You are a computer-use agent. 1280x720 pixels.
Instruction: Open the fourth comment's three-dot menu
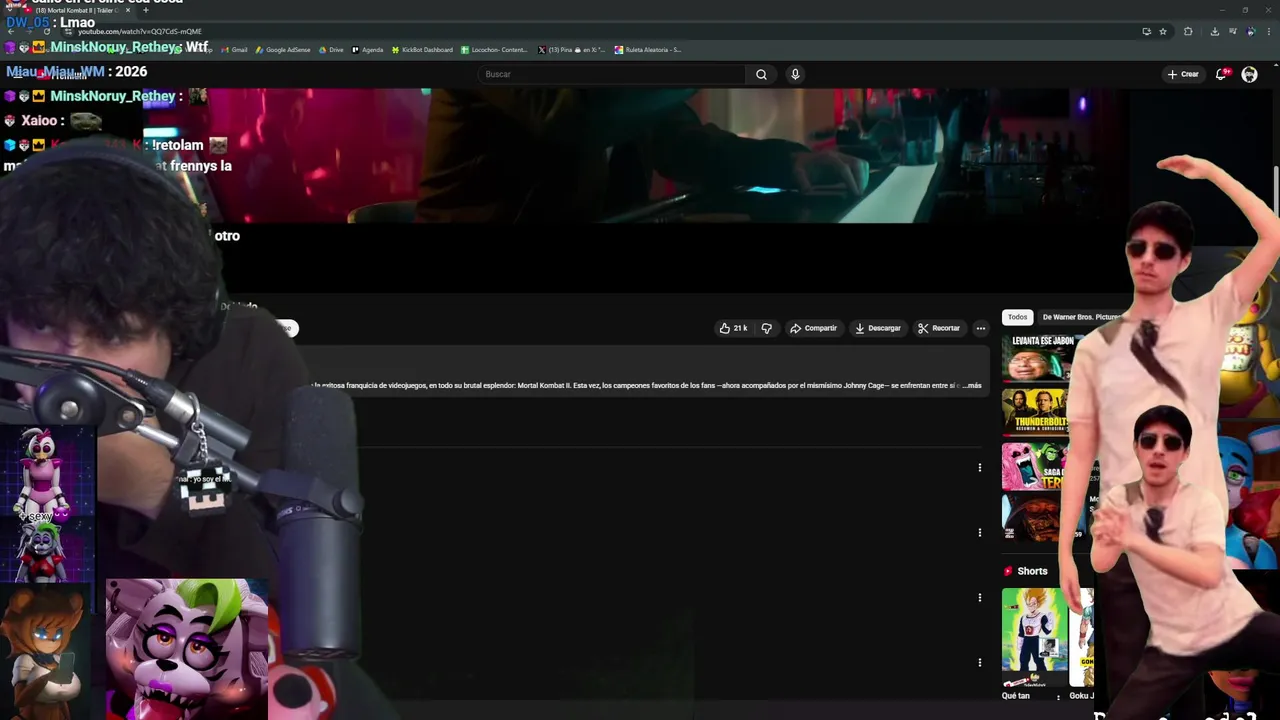[x=979, y=662]
